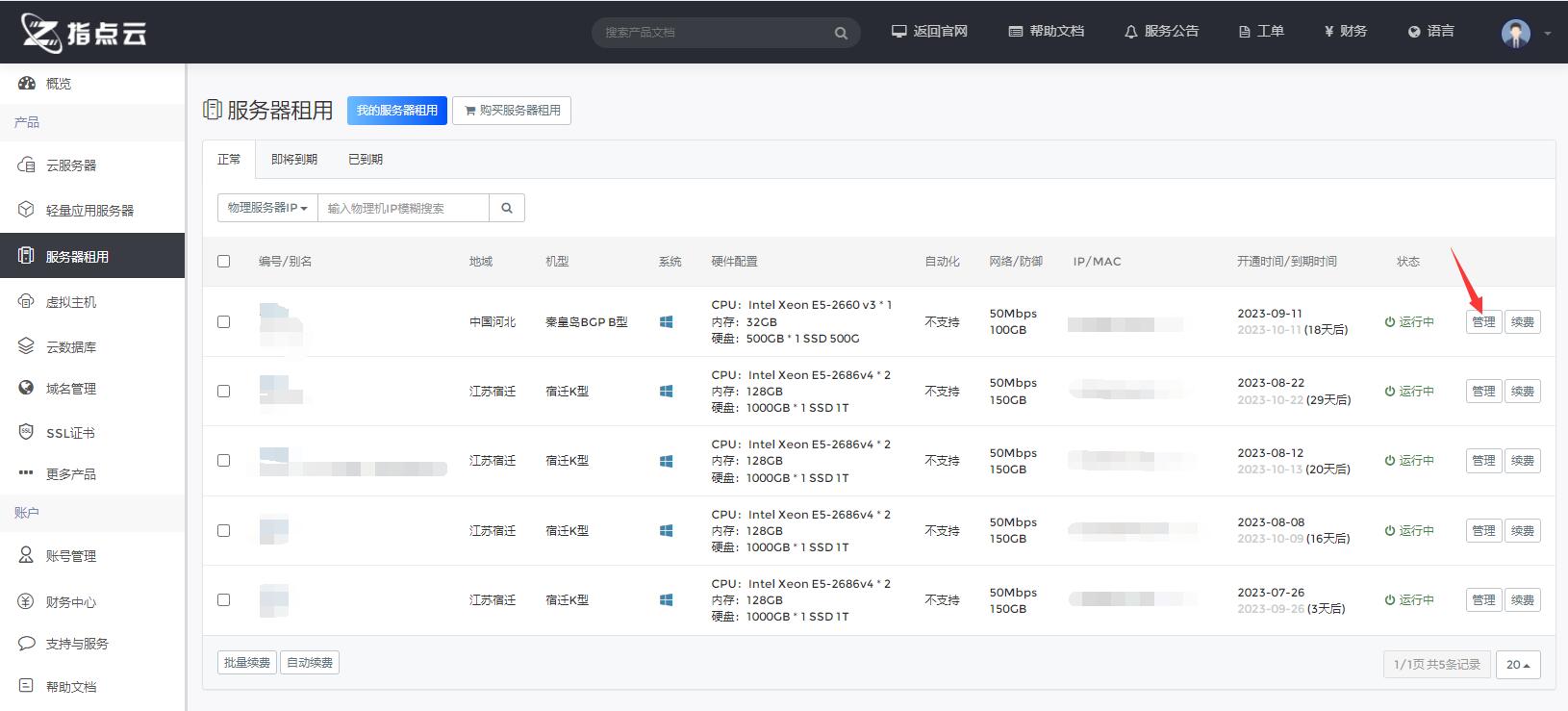Select 服务器租用 in sidebar

(92, 256)
